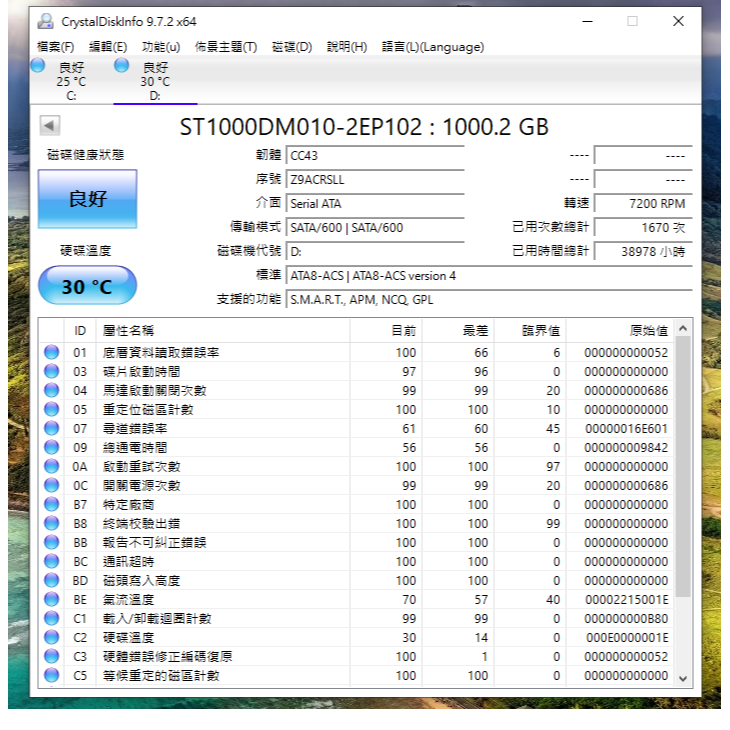Click the drive letter field D:

point(375,252)
